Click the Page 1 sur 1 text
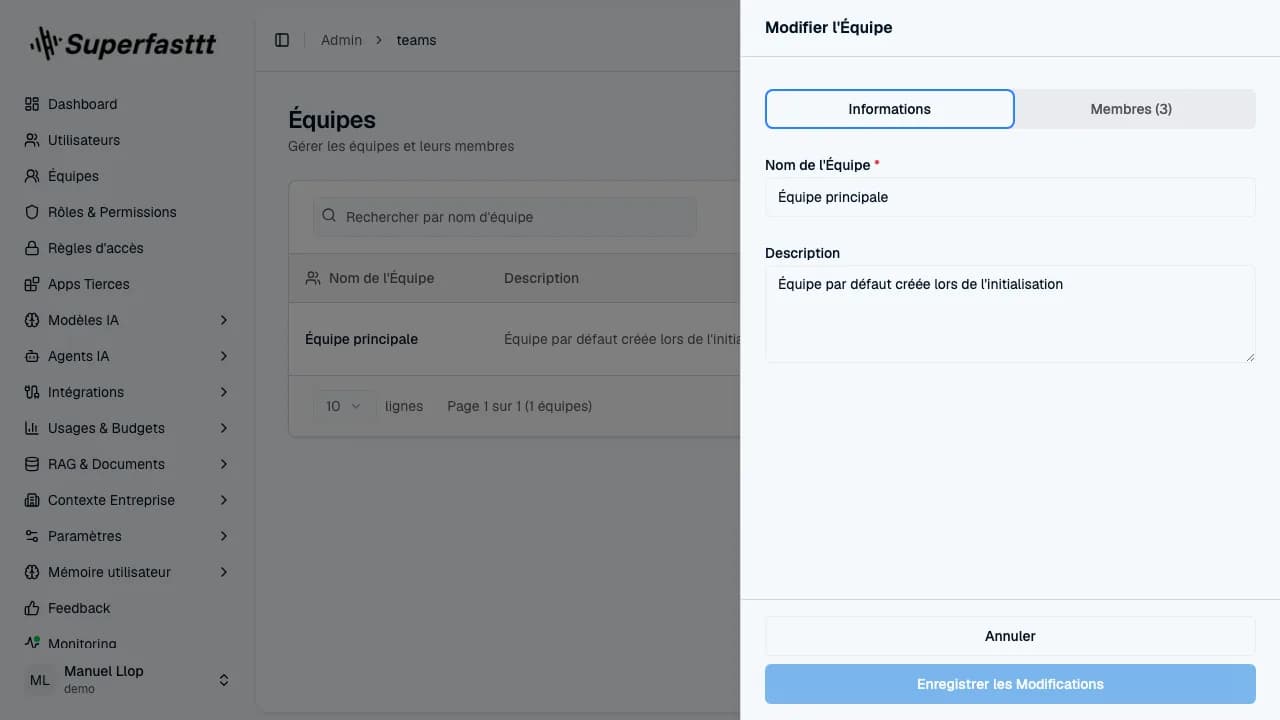Viewport: 1280px width, 720px height. pos(520,406)
